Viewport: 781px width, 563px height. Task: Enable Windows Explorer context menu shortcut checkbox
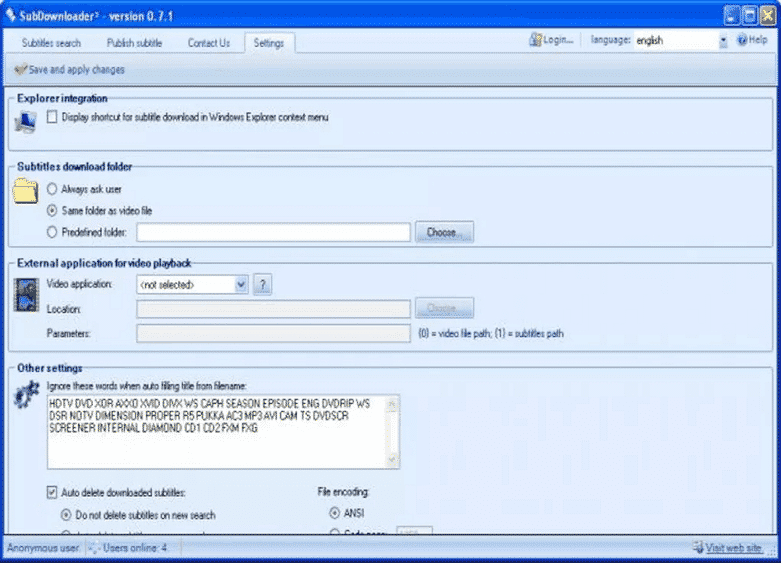(52, 118)
